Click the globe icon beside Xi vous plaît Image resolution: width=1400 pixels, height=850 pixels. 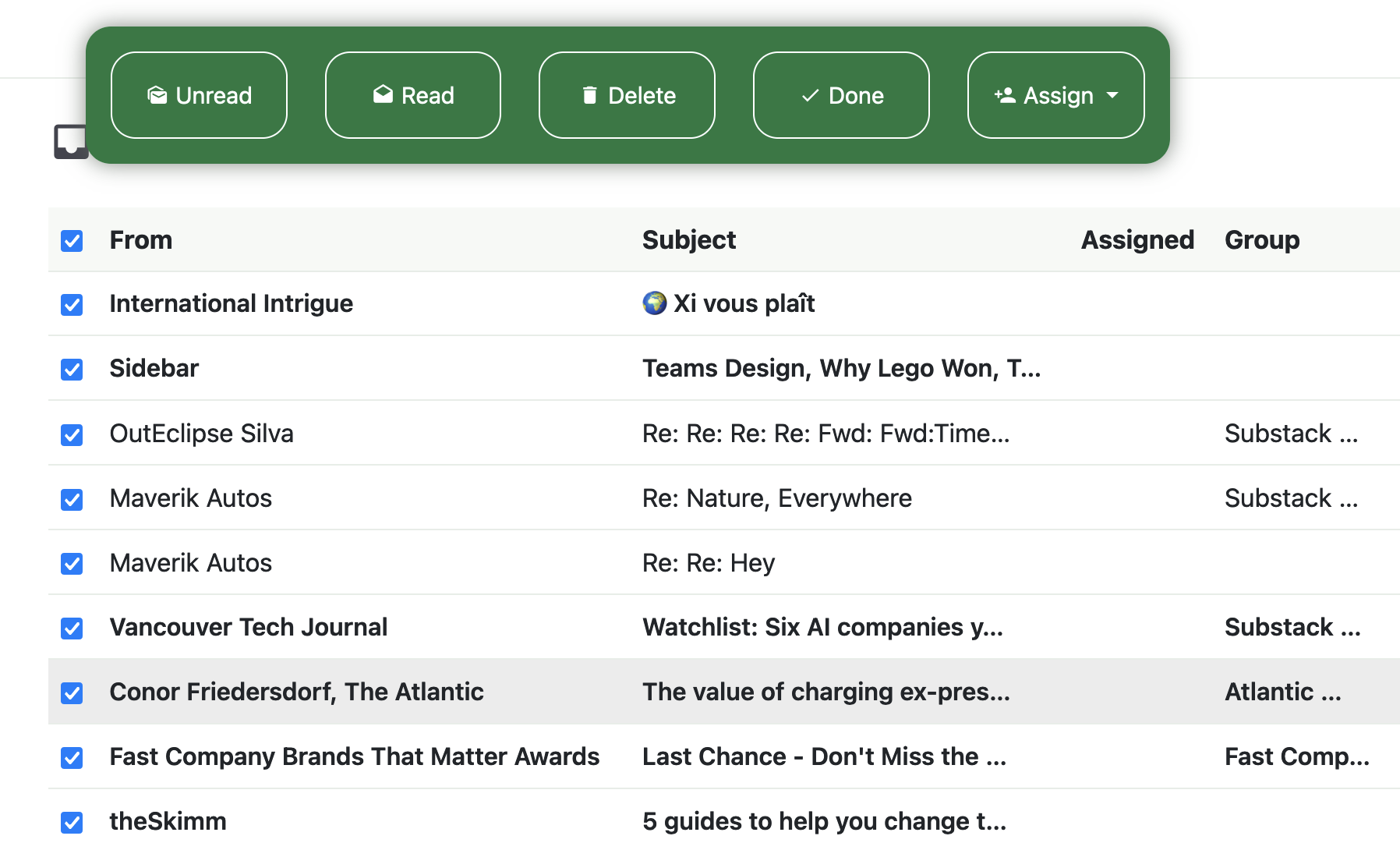[x=655, y=303]
